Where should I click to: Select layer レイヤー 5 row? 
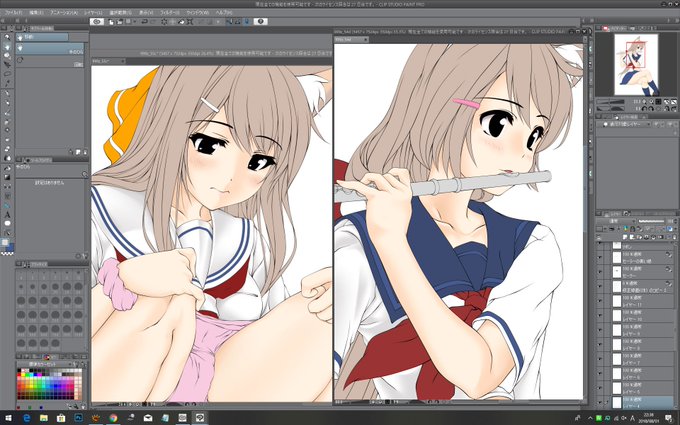tap(635, 388)
